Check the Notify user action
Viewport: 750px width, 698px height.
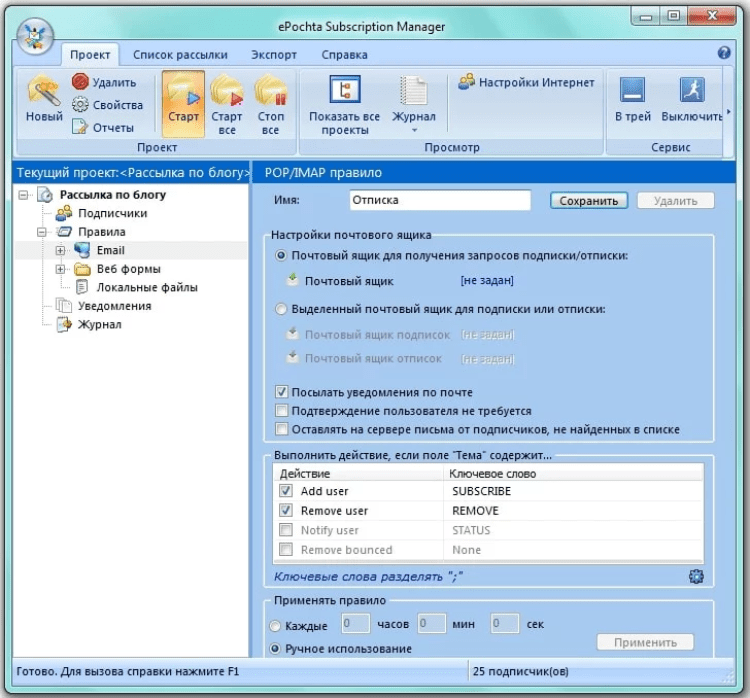click(286, 530)
